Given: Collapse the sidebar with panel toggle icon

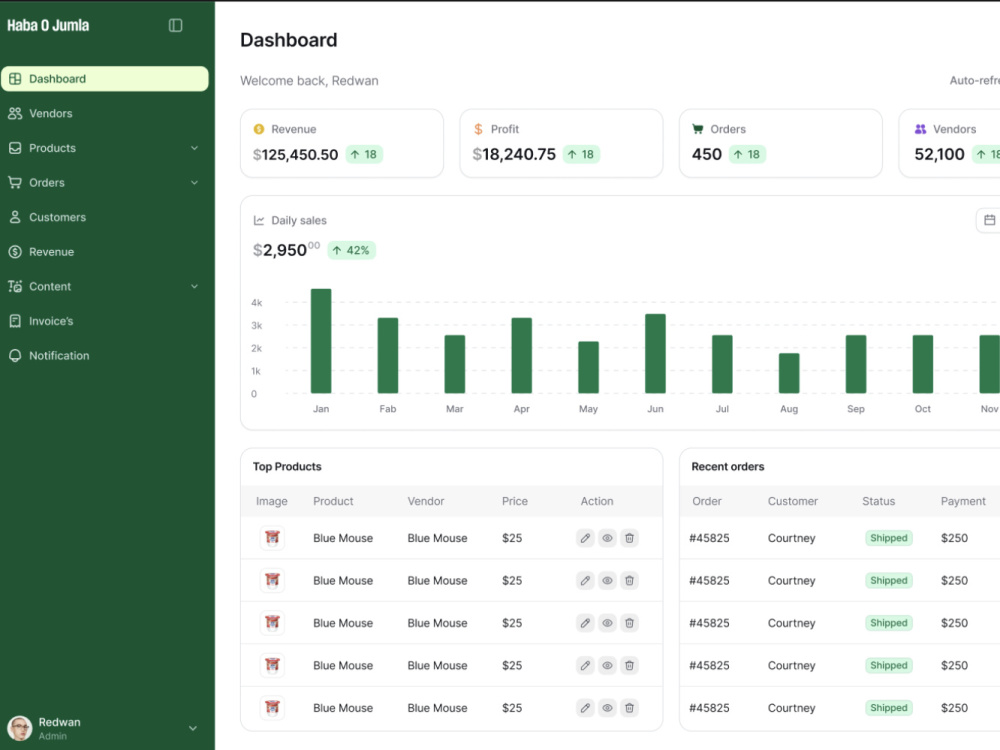Looking at the screenshot, I should pos(175,26).
